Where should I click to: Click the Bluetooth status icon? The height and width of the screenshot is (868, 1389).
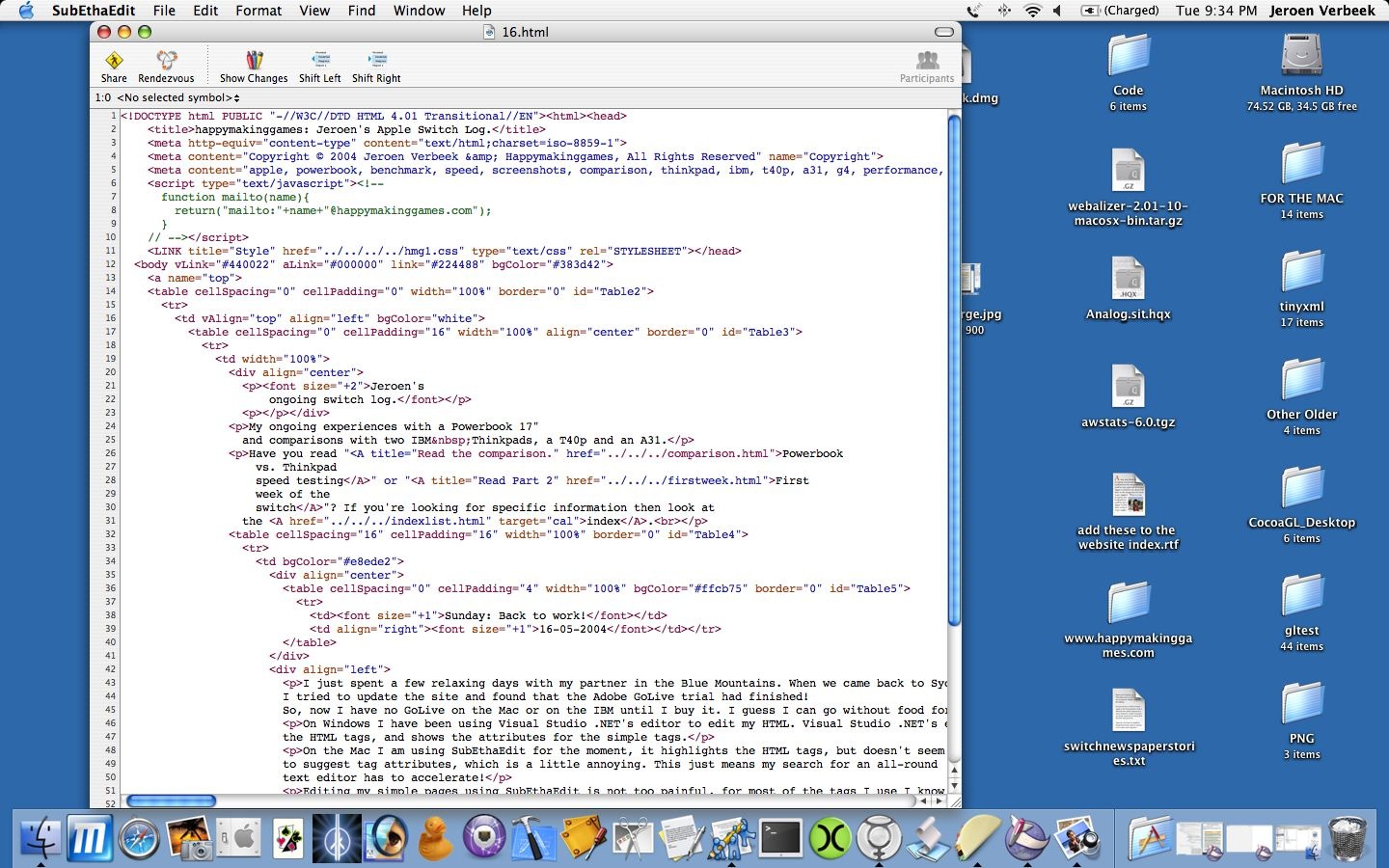(x=1003, y=11)
